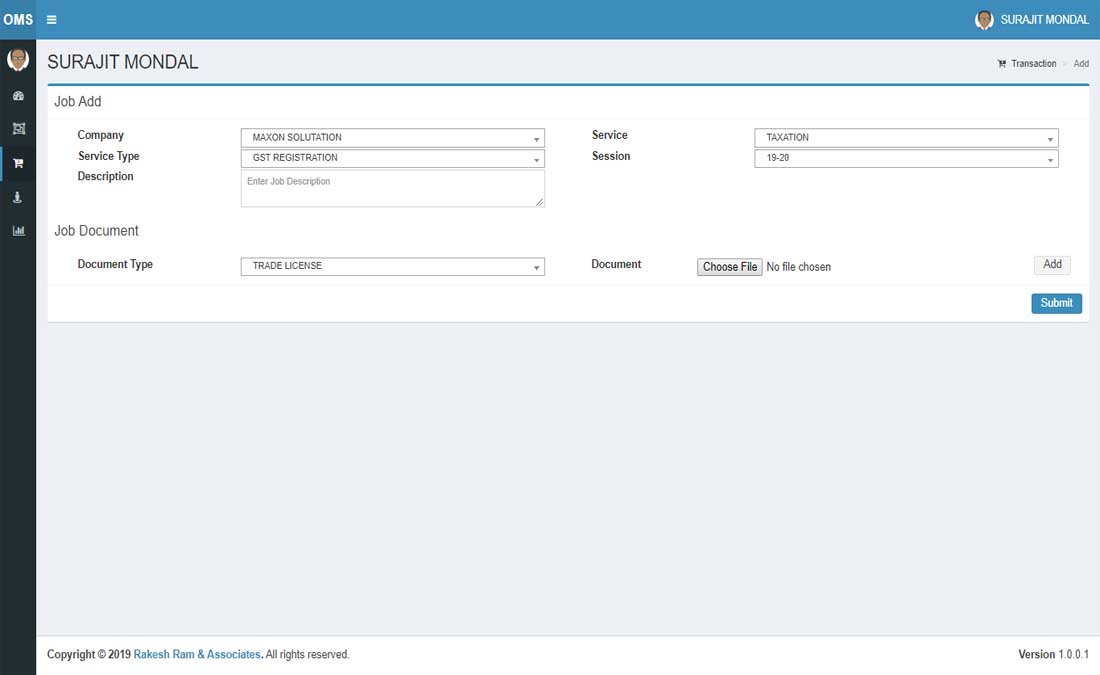Click the sidebar user avatar picture

[x=18, y=60]
